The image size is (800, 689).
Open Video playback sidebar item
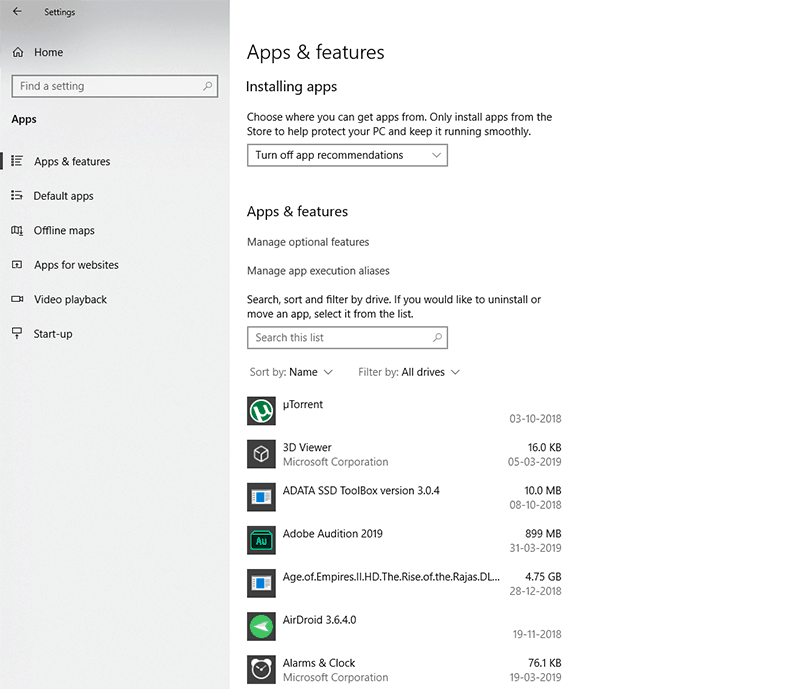click(x=70, y=300)
